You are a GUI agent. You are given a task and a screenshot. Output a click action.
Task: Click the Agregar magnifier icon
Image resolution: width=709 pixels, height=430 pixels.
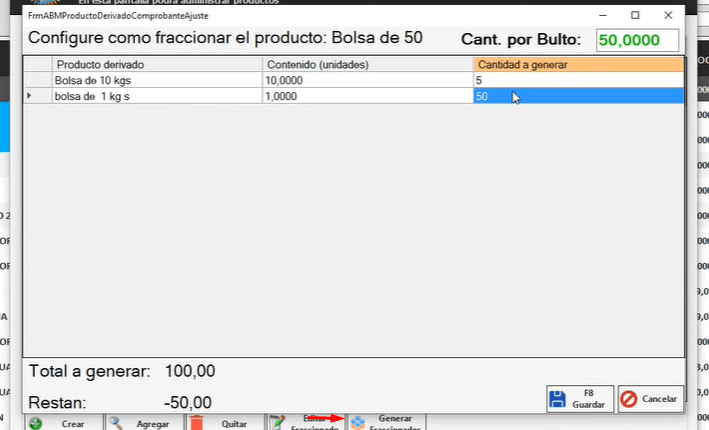[x=116, y=423]
